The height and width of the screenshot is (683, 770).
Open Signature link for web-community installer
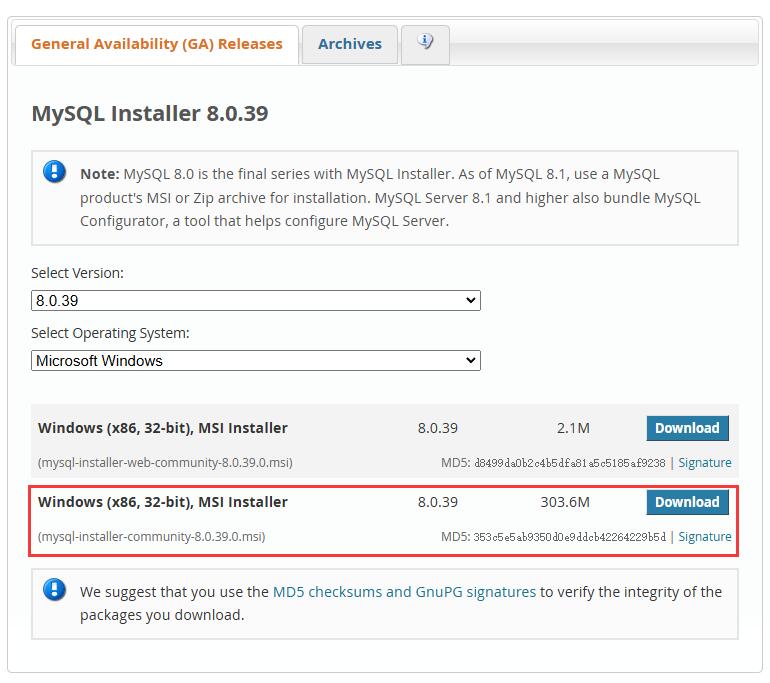[705, 463]
